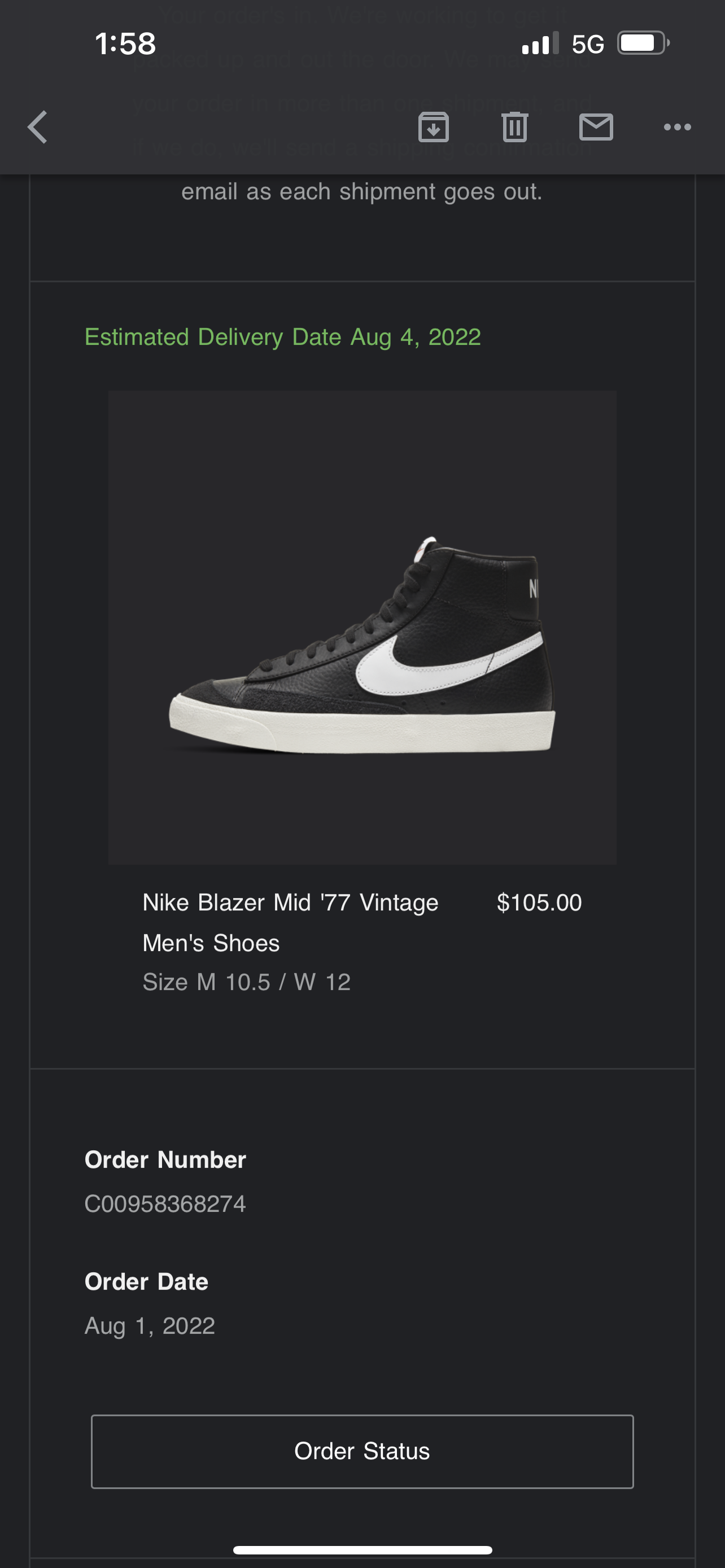Tap the home indicator bar at bottom
The width and height of the screenshot is (725, 1568).
point(362,1550)
